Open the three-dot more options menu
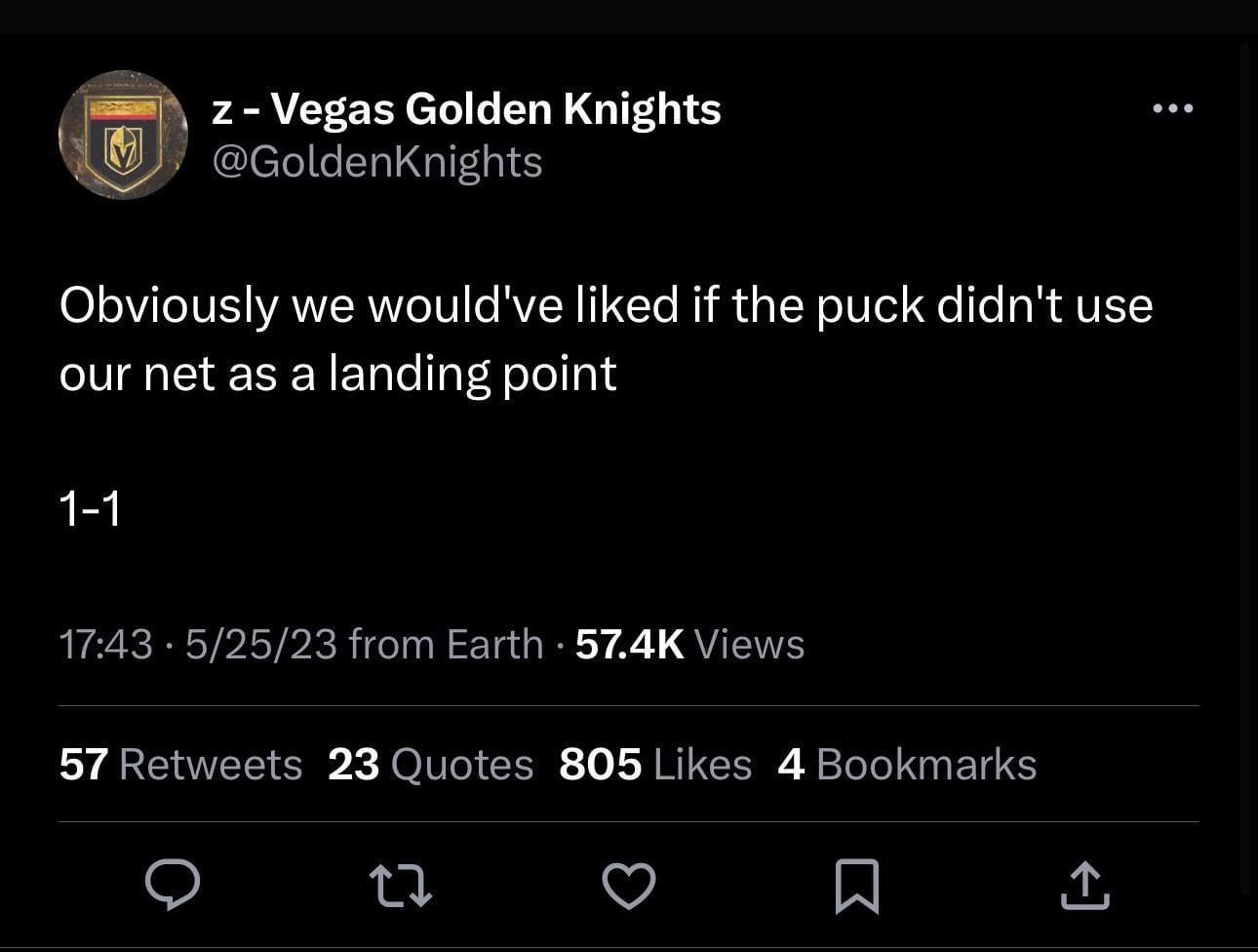This screenshot has height=952, width=1258. click(x=1172, y=108)
